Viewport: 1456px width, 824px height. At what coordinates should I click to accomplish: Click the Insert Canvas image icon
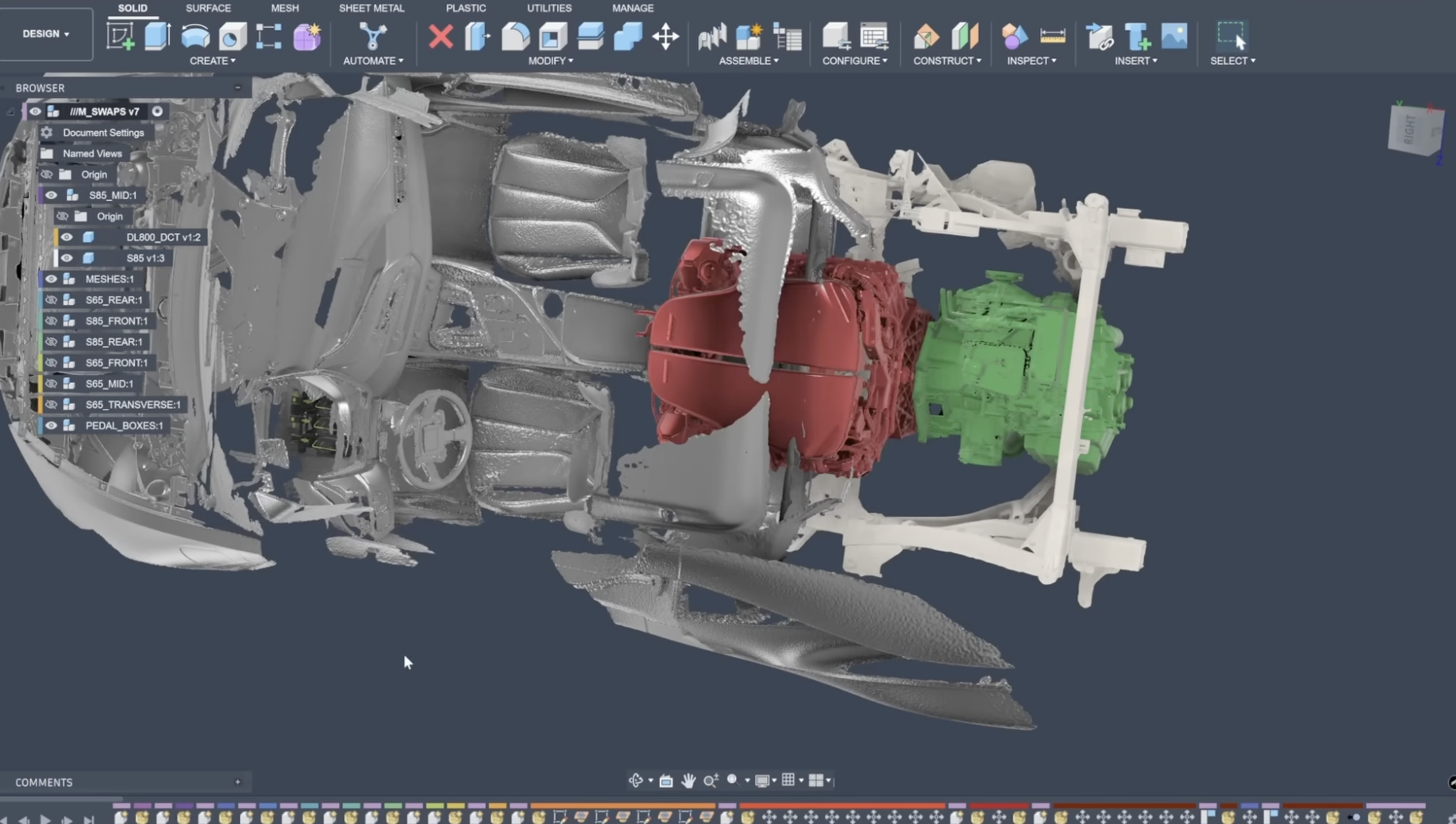pos(1173,37)
